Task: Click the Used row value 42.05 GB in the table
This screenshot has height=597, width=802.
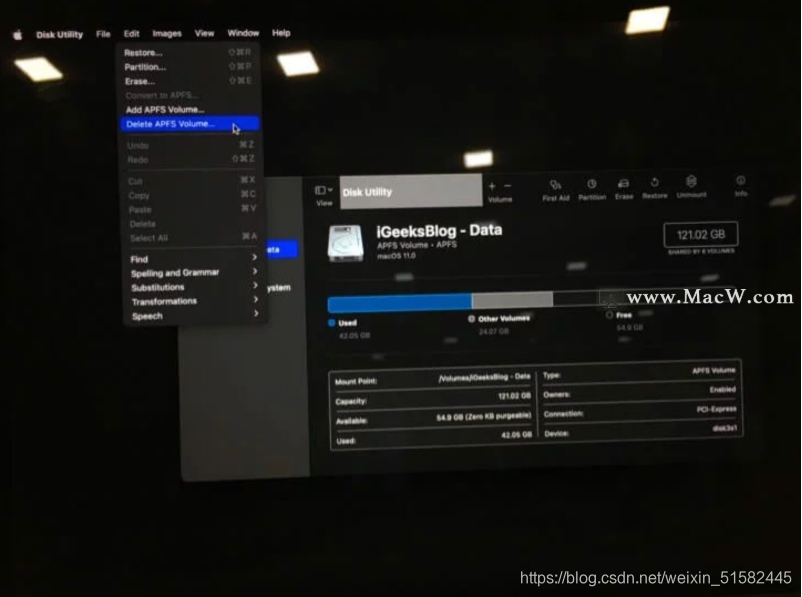Action: [x=516, y=435]
